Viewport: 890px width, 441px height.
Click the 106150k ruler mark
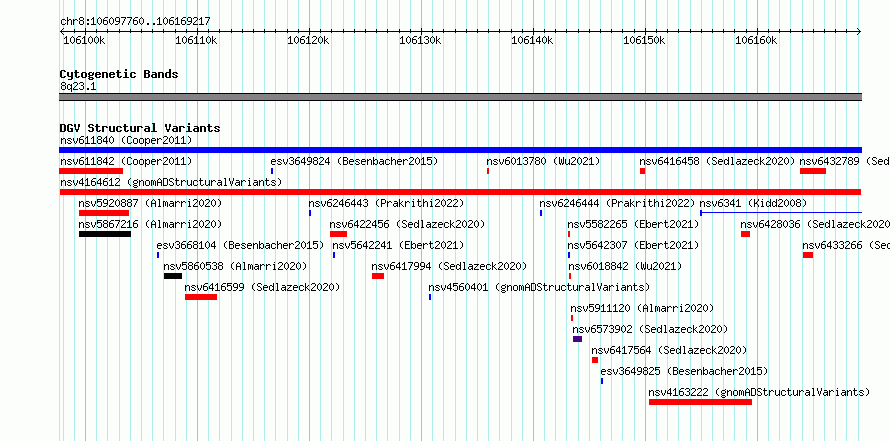point(645,40)
